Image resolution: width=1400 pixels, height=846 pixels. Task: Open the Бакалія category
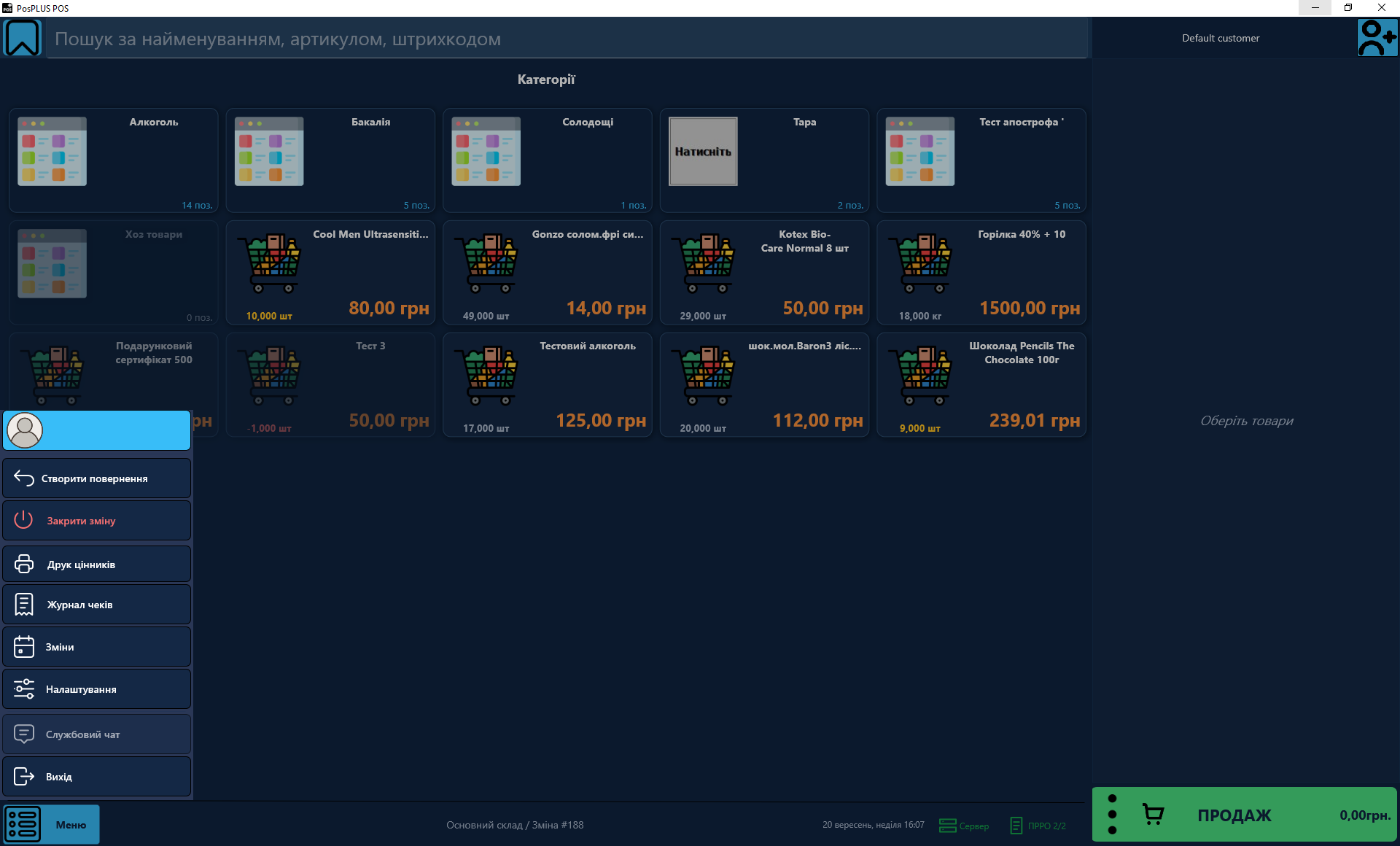[x=330, y=160]
